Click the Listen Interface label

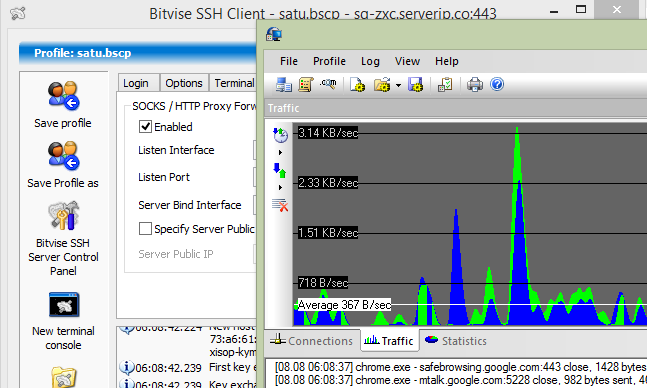point(176,150)
